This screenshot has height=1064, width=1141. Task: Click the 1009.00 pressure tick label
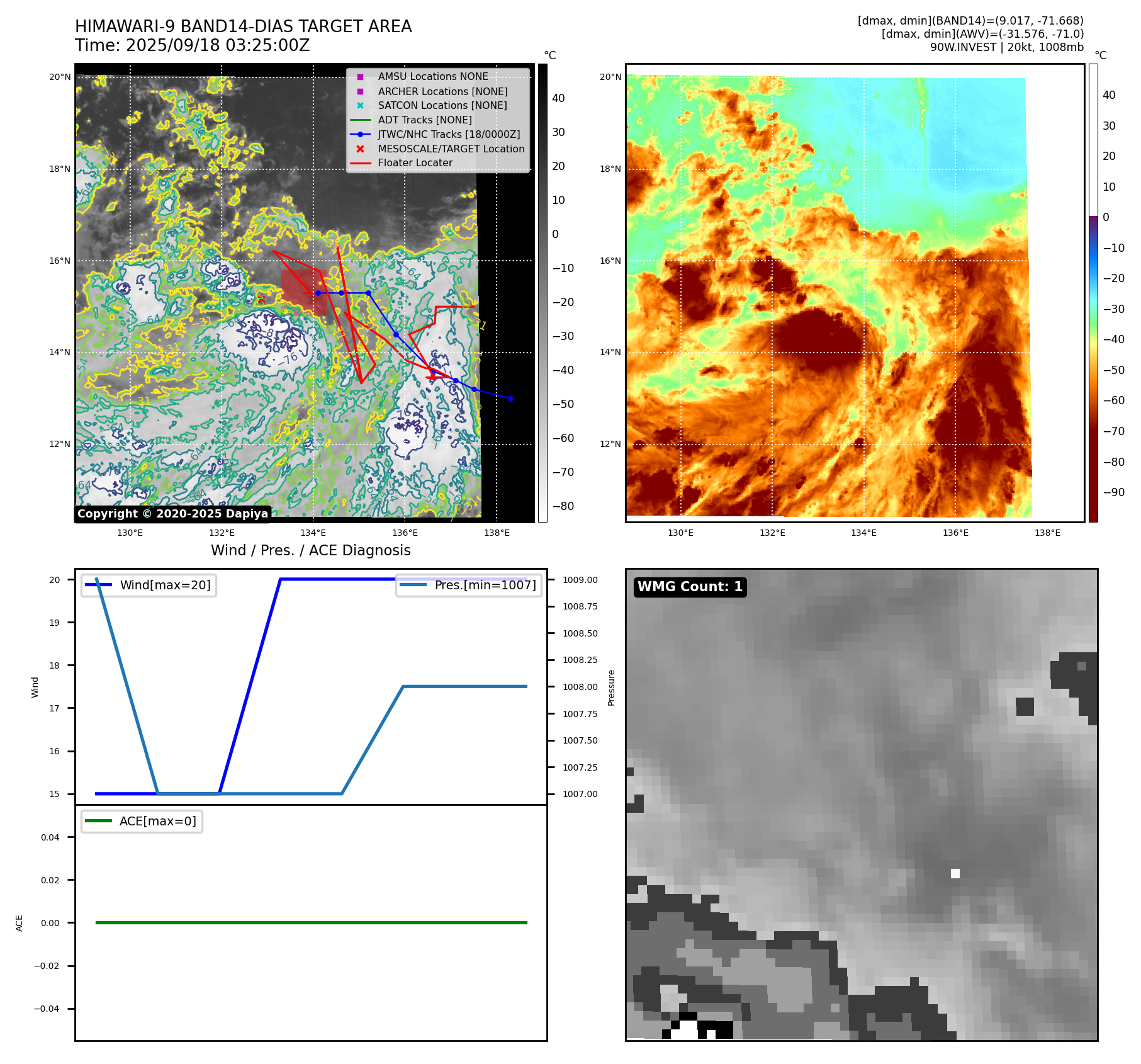[580, 580]
